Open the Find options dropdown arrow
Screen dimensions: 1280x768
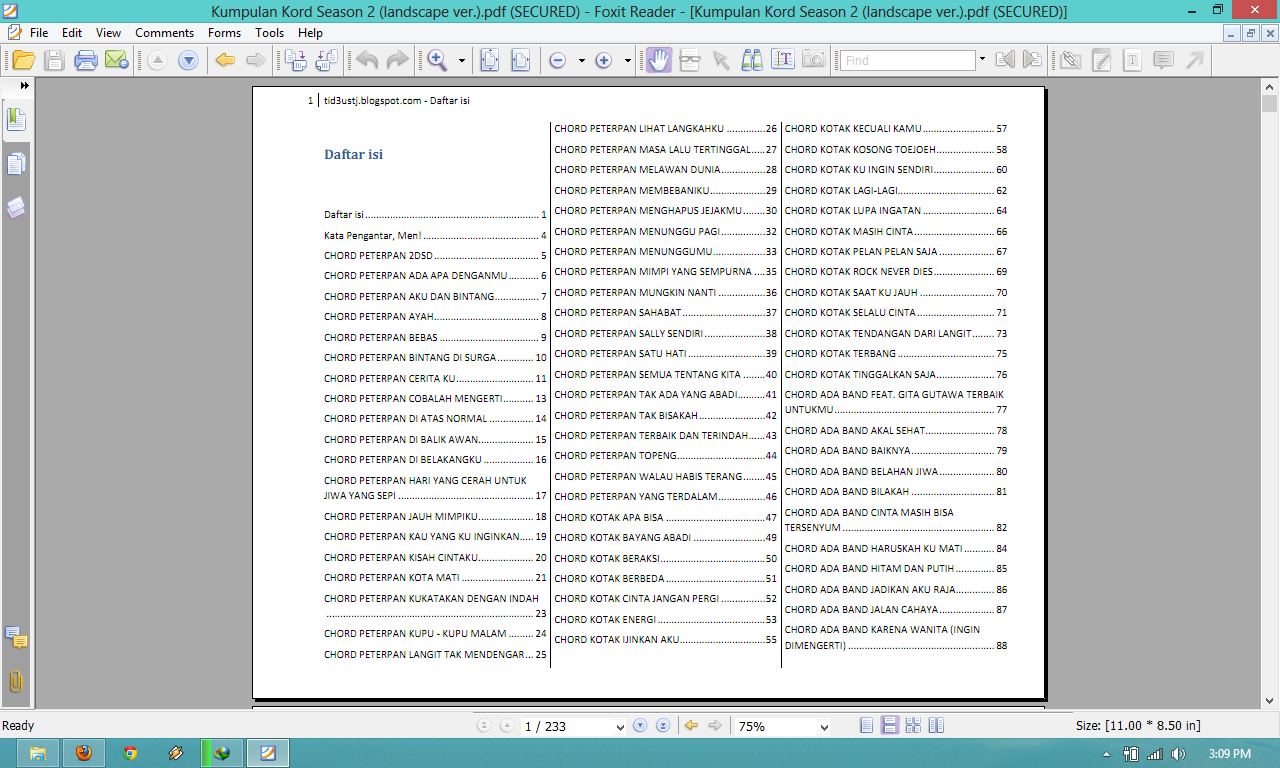click(x=982, y=60)
